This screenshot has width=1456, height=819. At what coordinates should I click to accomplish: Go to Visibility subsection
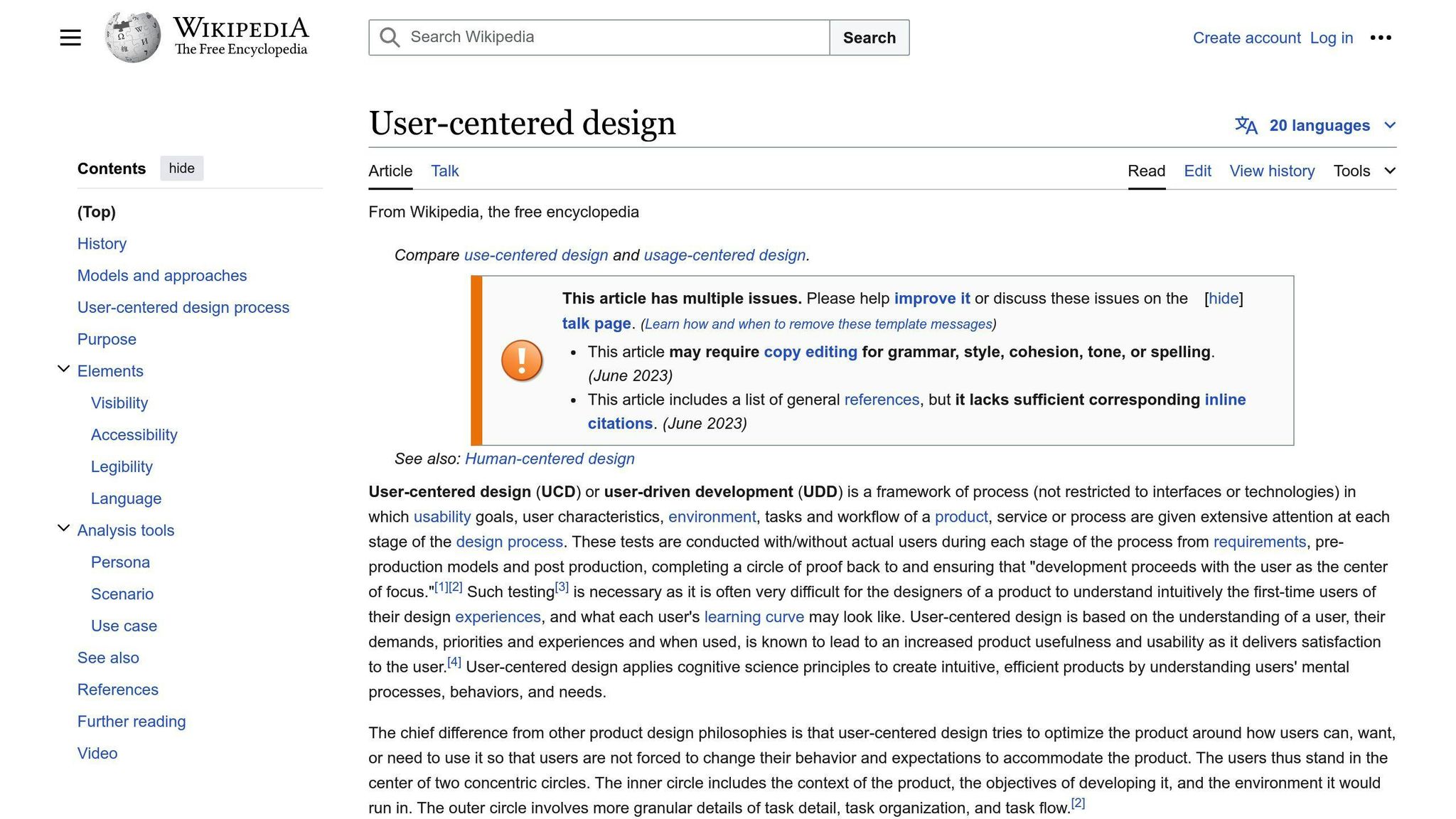[119, 403]
